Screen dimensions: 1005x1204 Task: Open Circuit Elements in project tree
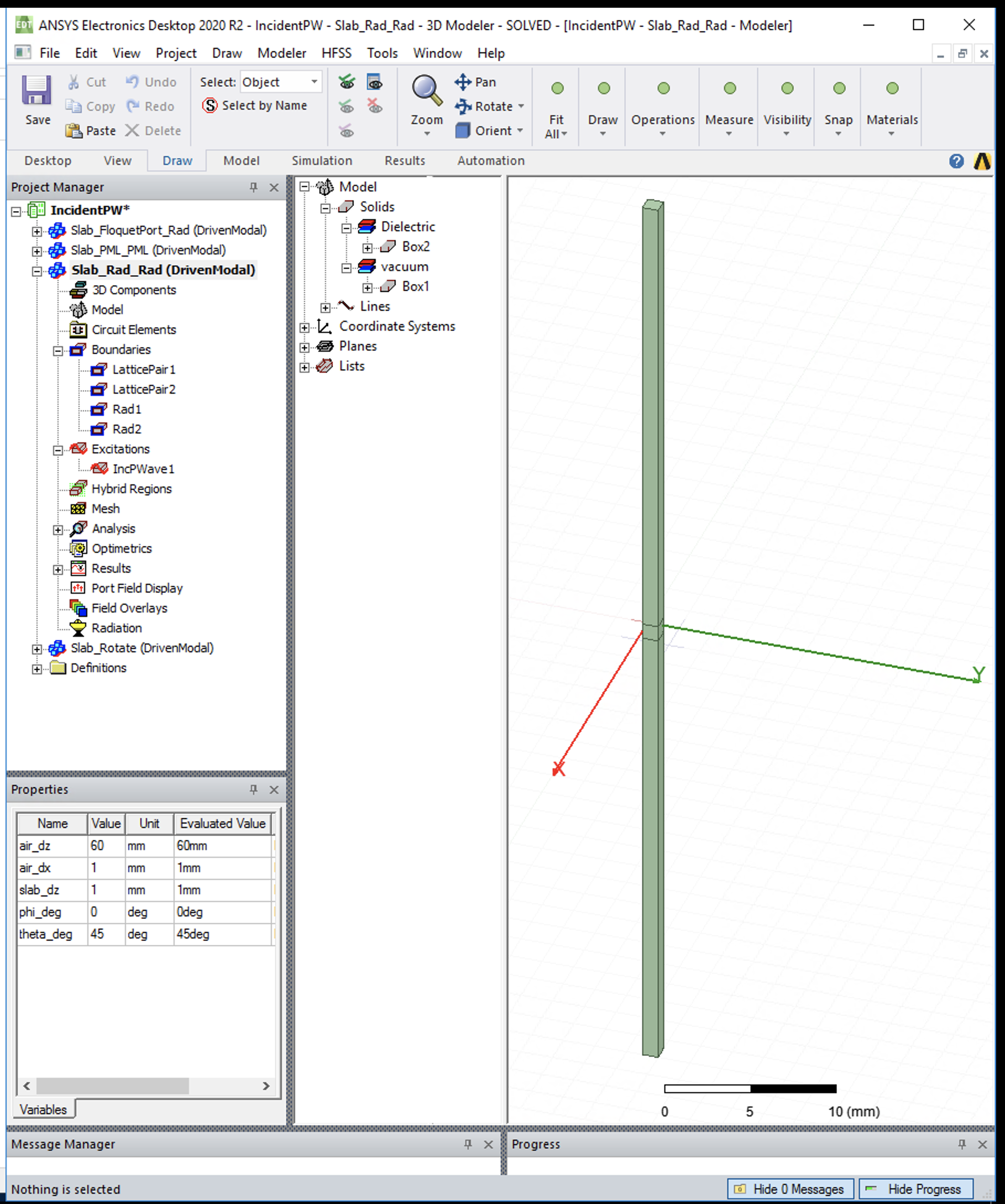134,329
